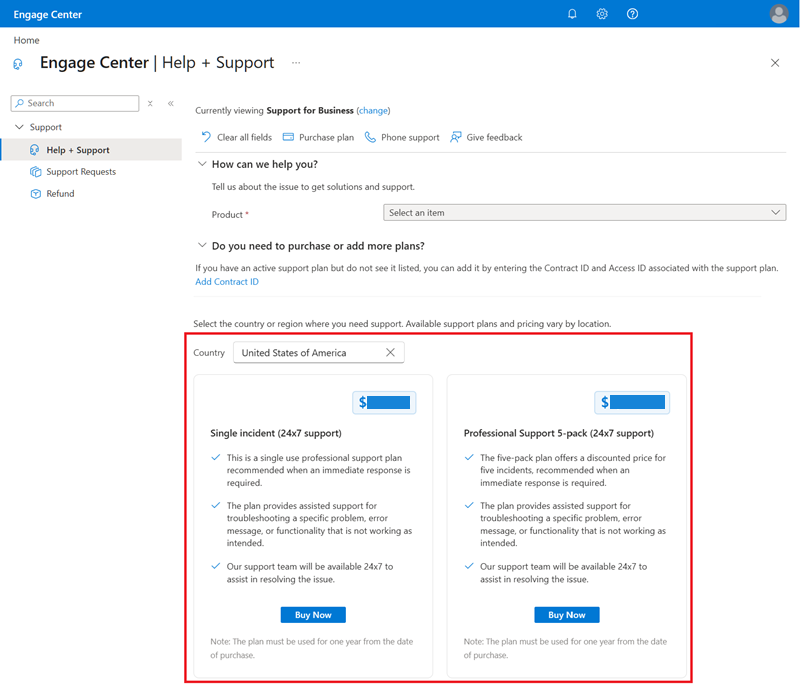
Task: Click the help question mark icon
Action: pyautogui.click(x=632, y=14)
